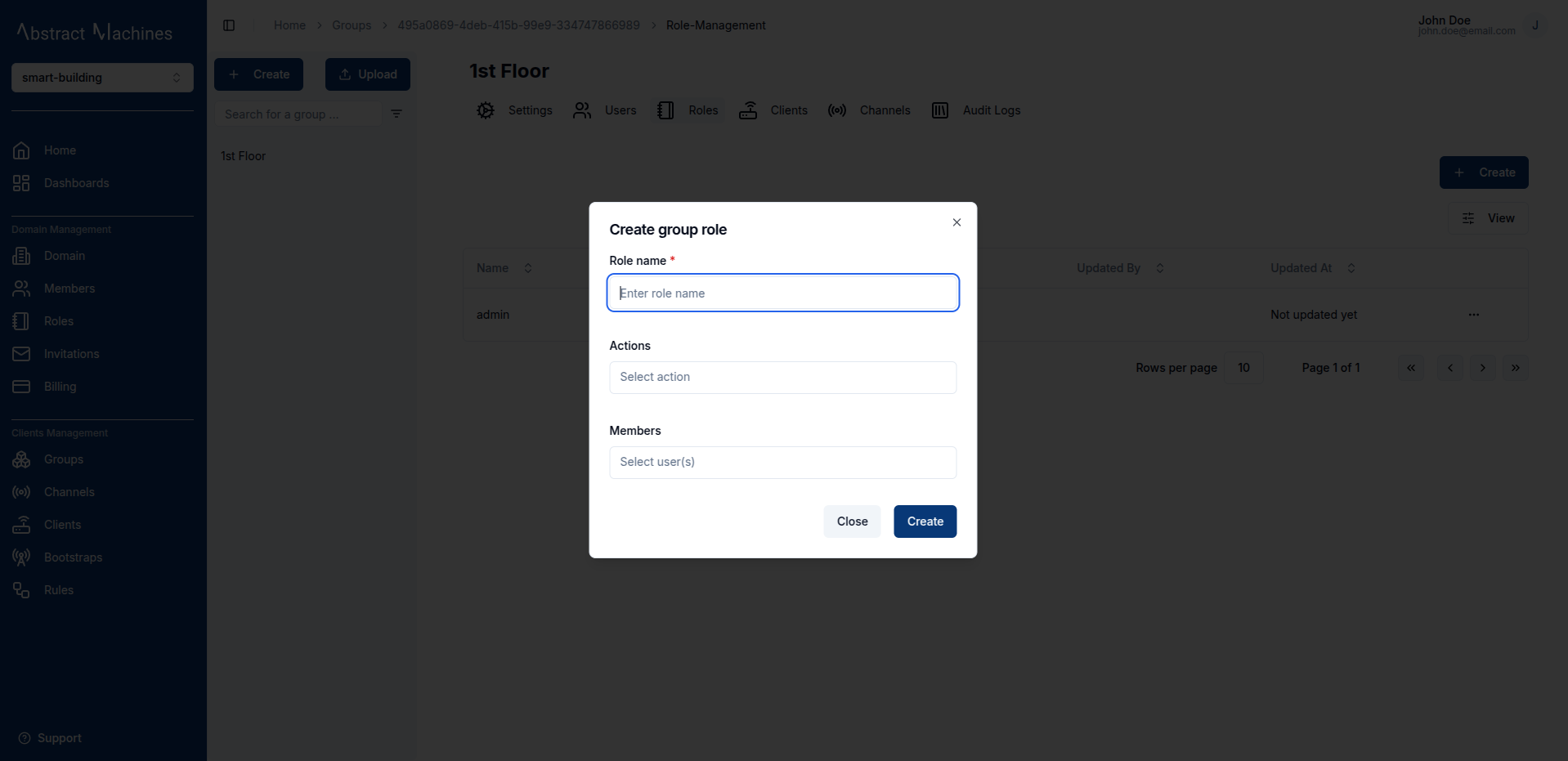Click the Groups breadcrumb link
The height and width of the screenshot is (761, 1568).
(352, 25)
